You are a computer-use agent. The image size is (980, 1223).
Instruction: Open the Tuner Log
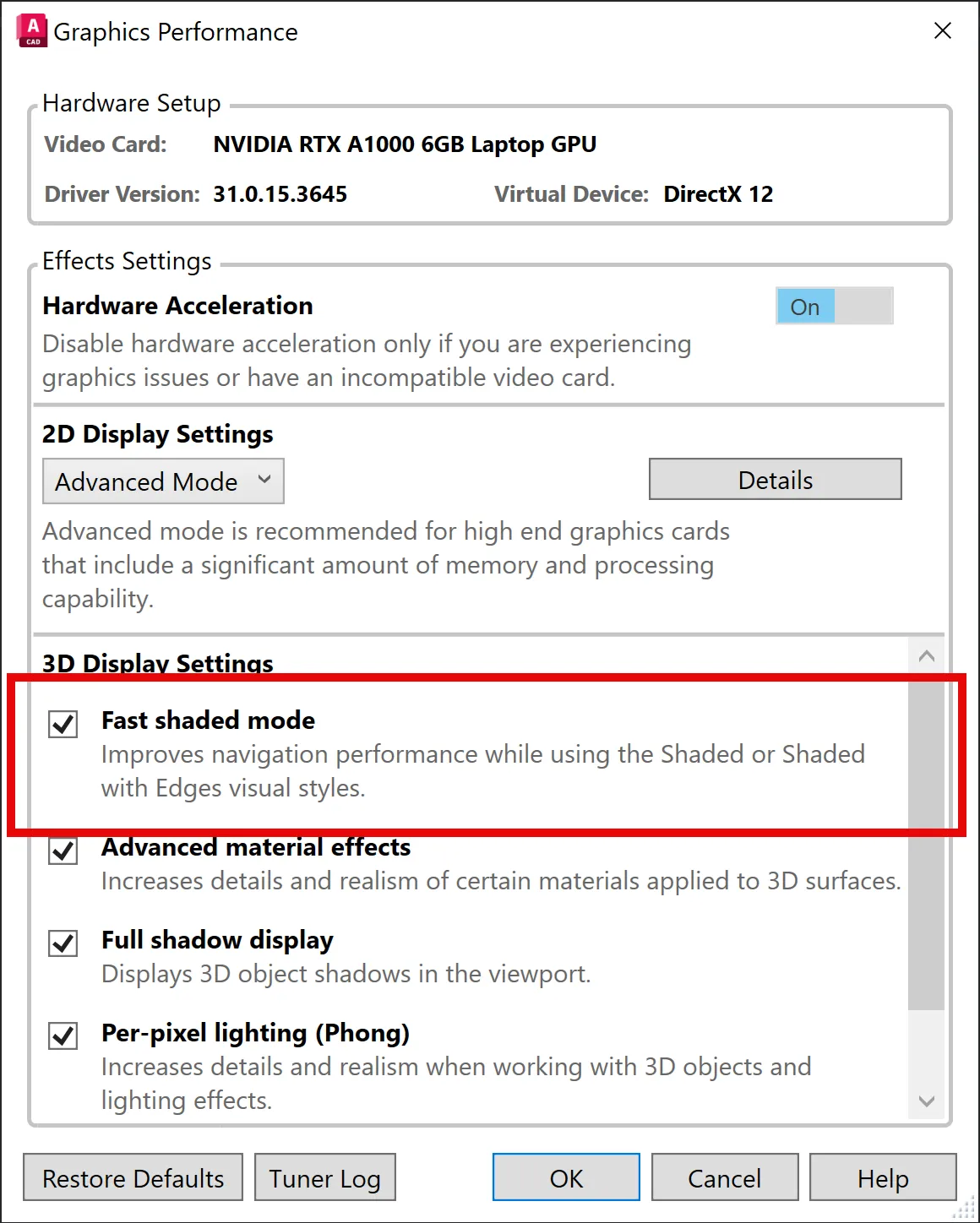[324, 1177]
